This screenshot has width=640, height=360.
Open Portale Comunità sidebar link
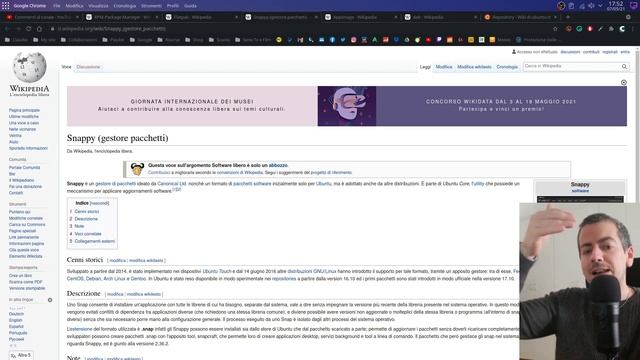(24, 168)
